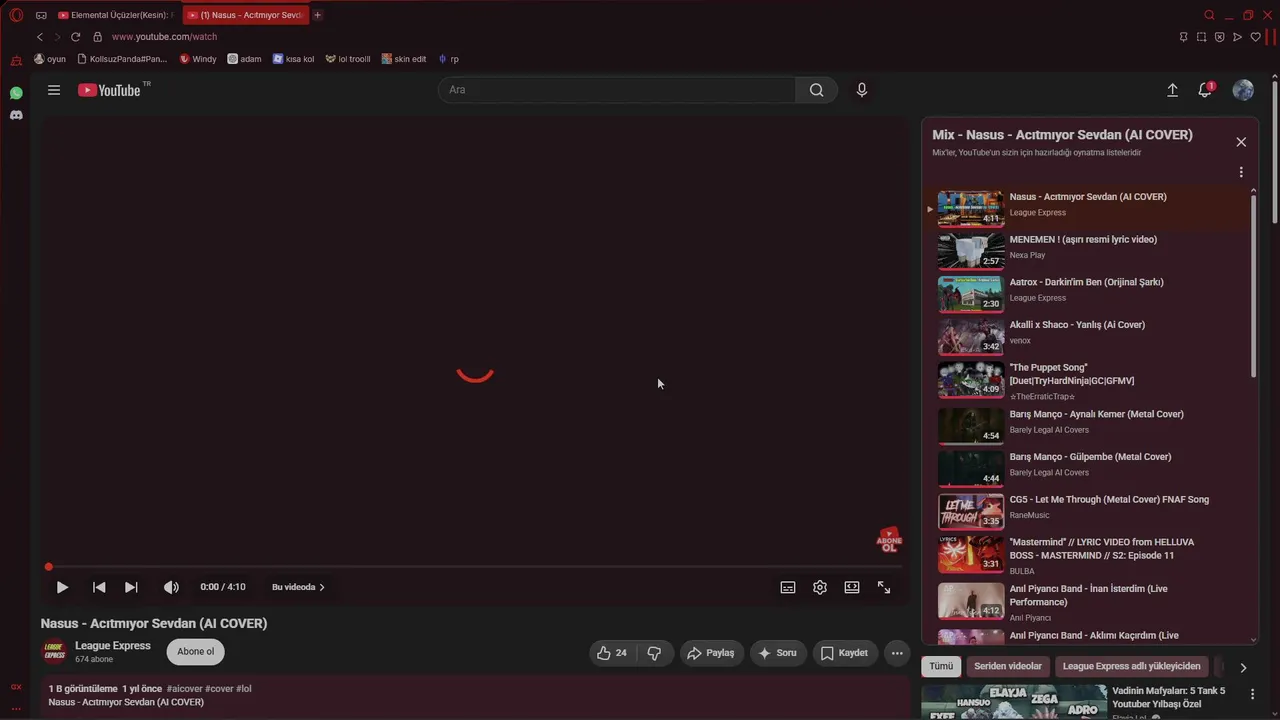The width and height of the screenshot is (1280, 720).
Task: Open more actions (three dots) below video
Action: click(897, 653)
